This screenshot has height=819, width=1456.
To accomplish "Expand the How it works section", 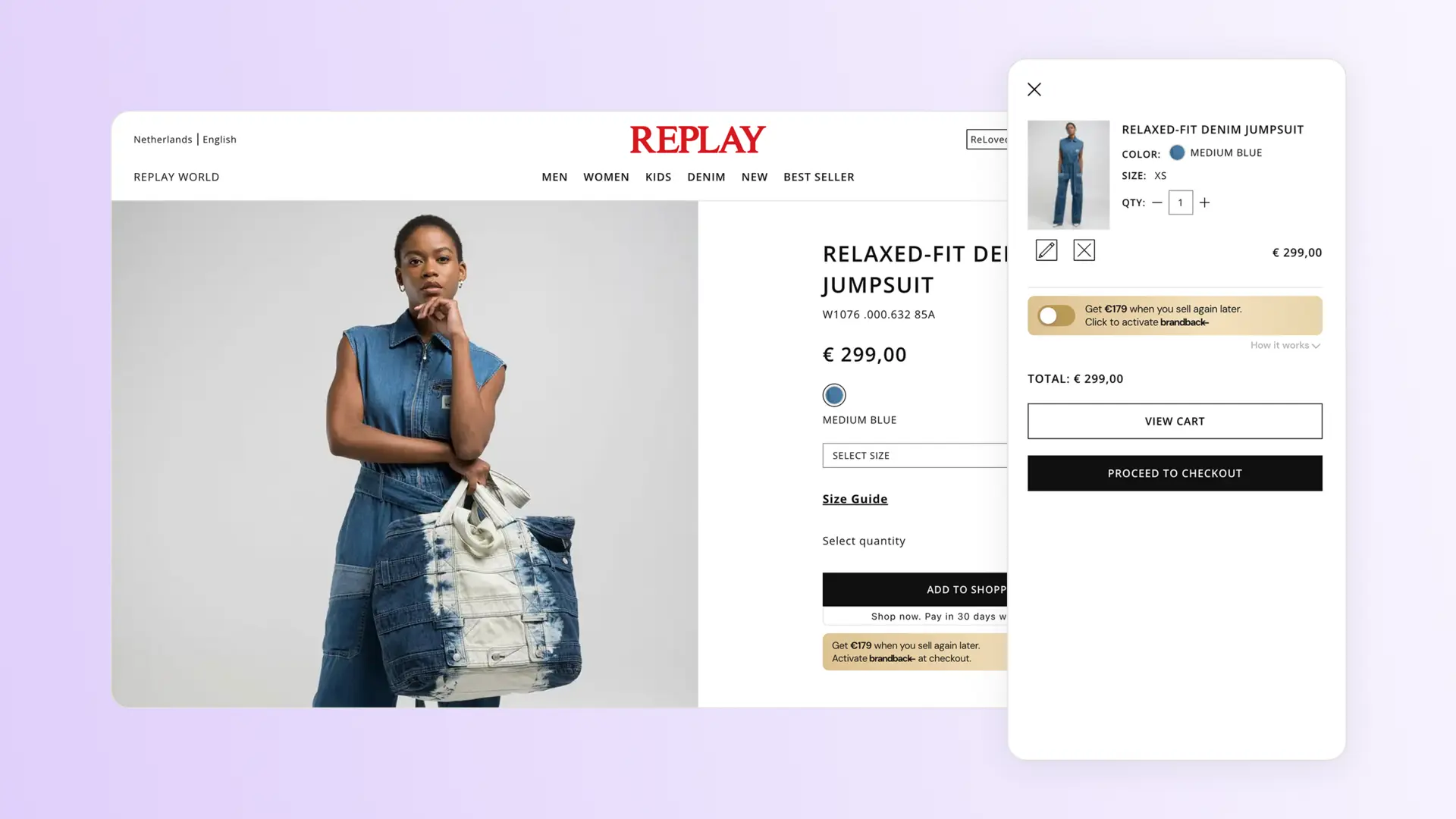I will click(1285, 345).
